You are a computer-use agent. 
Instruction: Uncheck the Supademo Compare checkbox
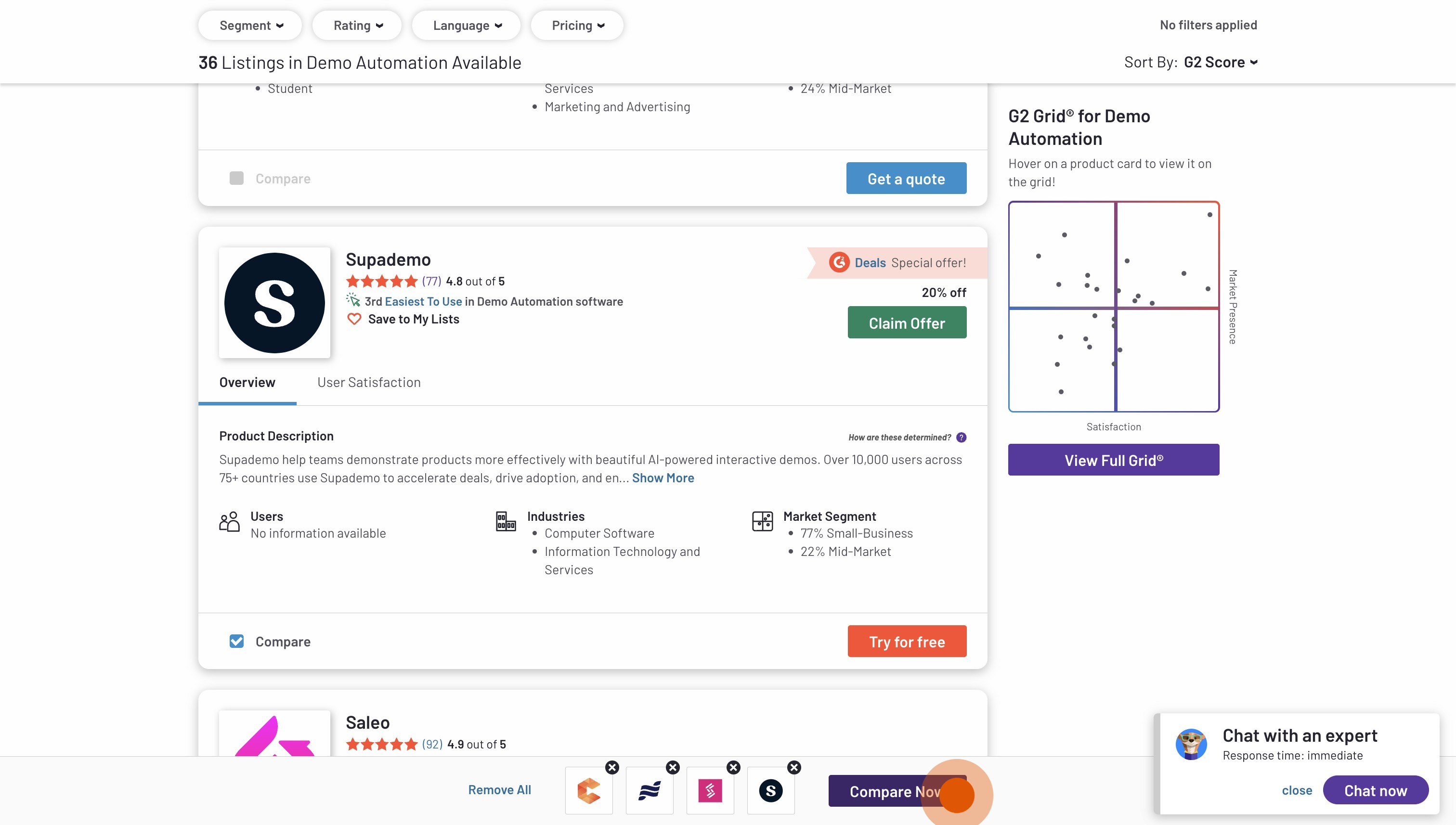(236, 641)
